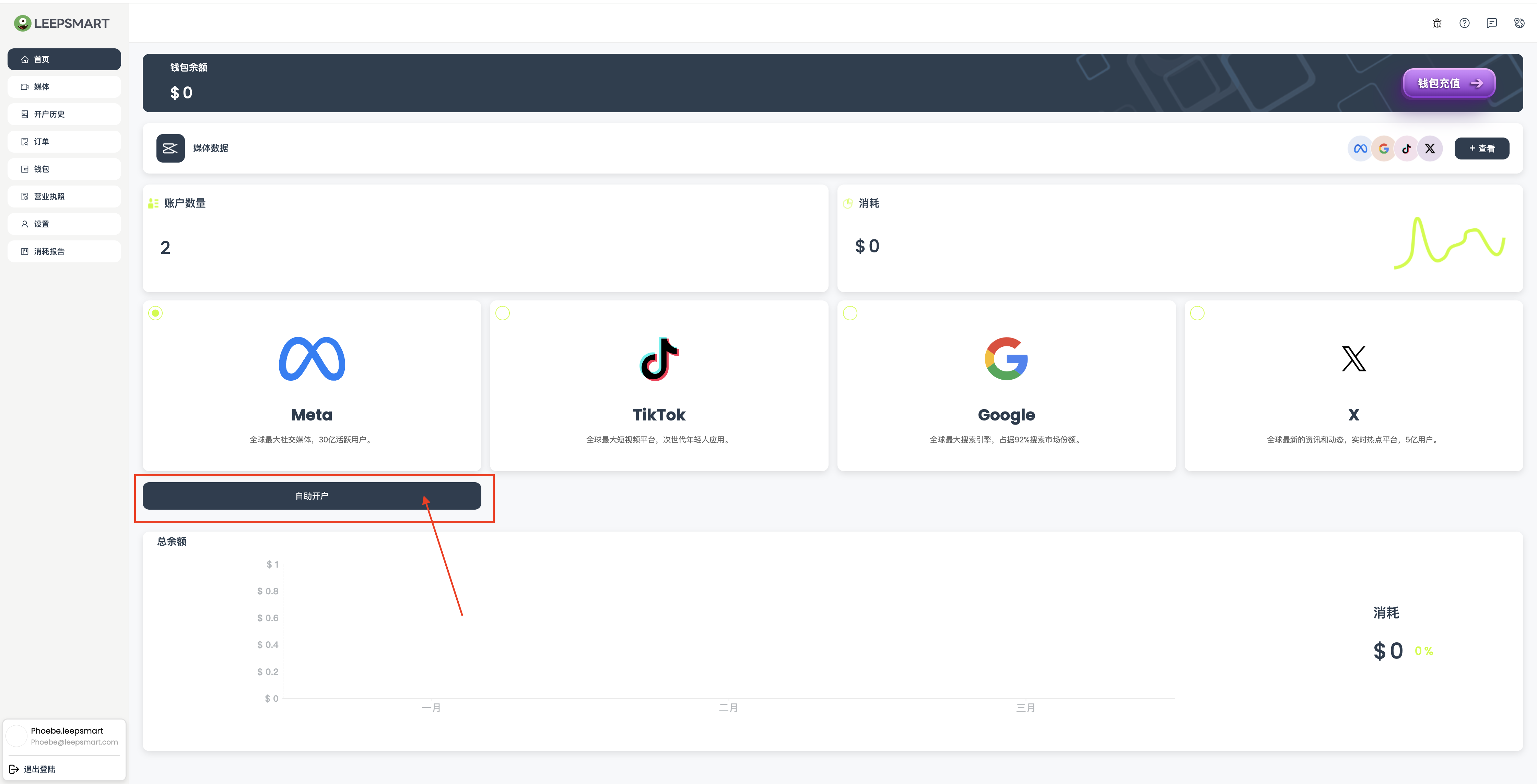Click the large TikTok logo

pyautogui.click(x=659, y=359)
